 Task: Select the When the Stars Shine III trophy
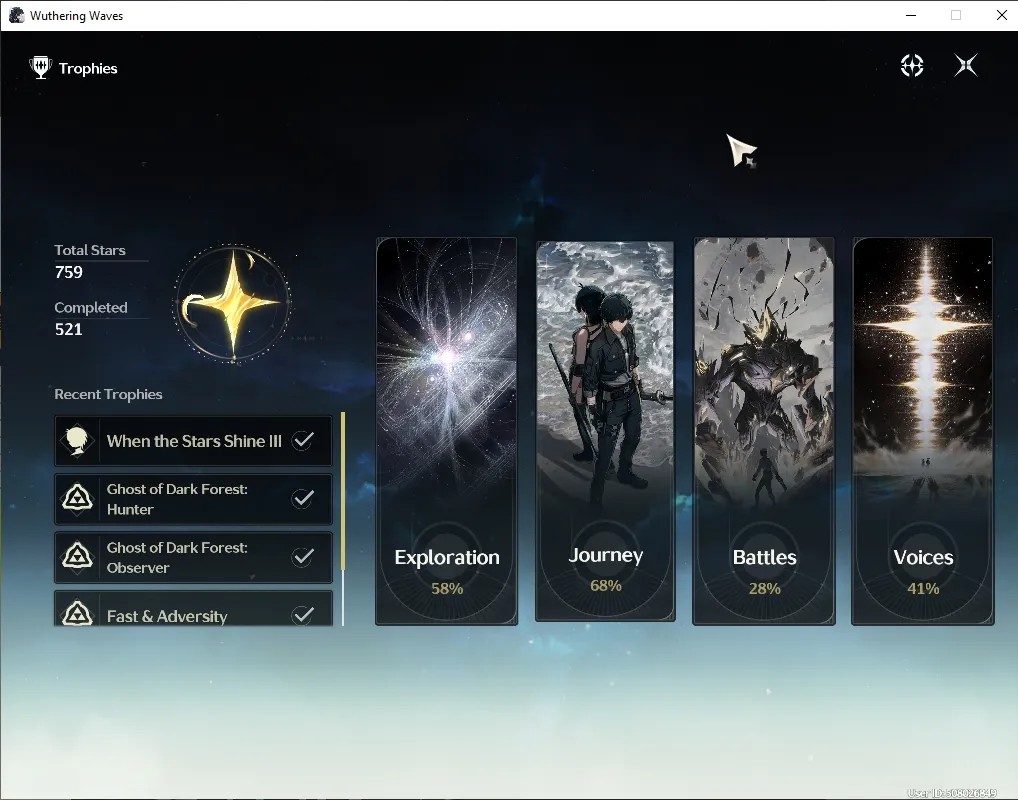193,441
